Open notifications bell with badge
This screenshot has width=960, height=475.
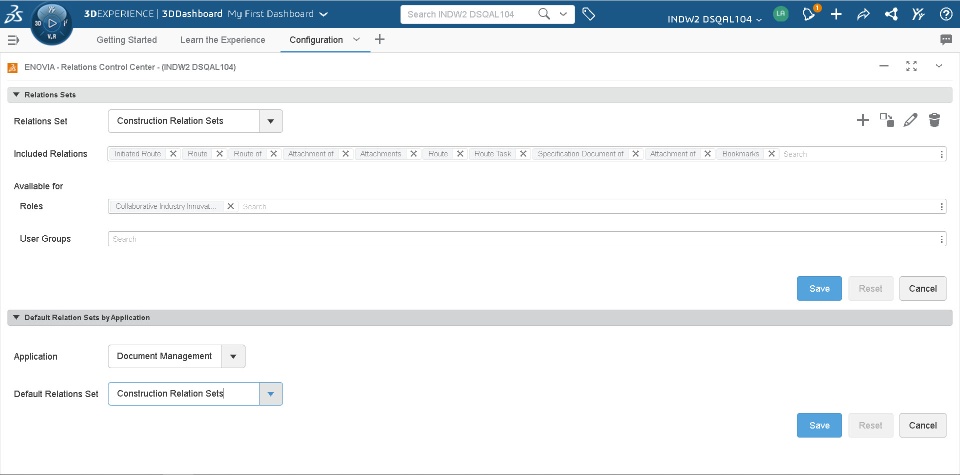[x=810, y=14]
